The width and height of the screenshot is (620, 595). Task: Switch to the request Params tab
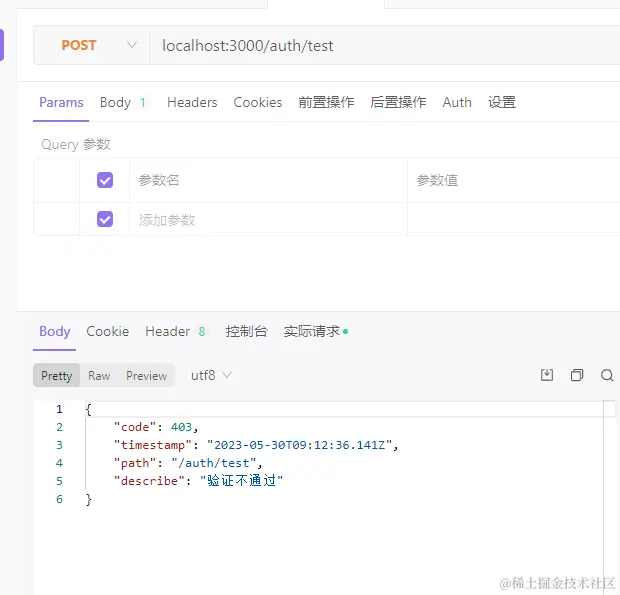61,102
